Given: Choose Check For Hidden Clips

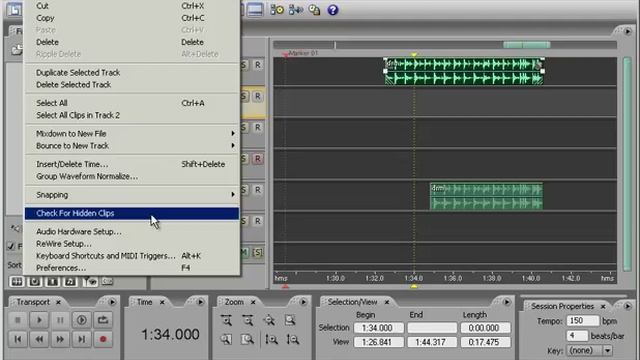Looking at the screenshot, I should pos(132,213).
